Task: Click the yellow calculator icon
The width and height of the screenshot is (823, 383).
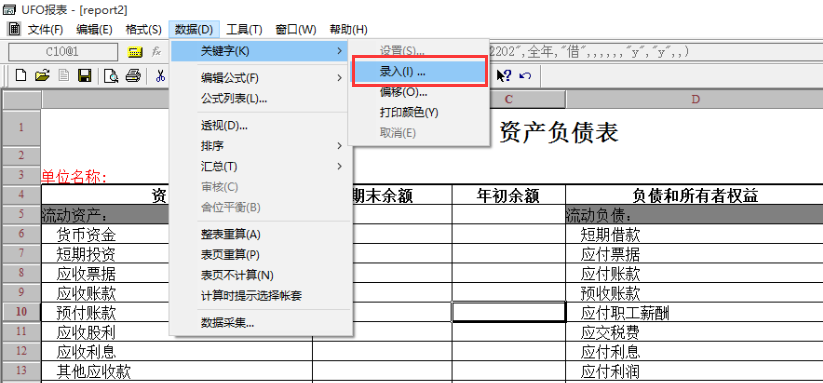Action: (x=135, y=52)
